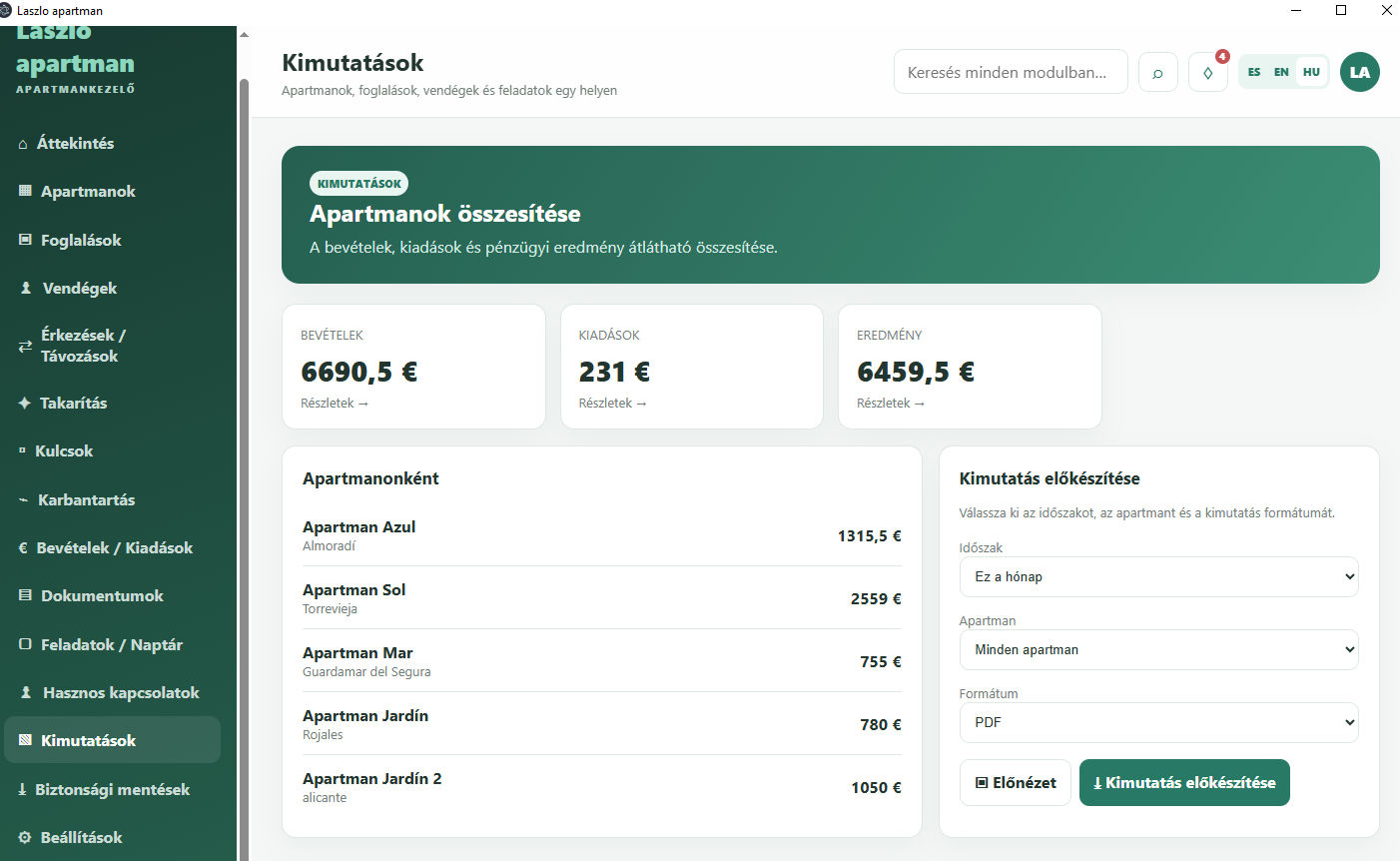
Task: Click the 6690,5 € revenue value
Action: pyautogui.click(x=359, y=372)
